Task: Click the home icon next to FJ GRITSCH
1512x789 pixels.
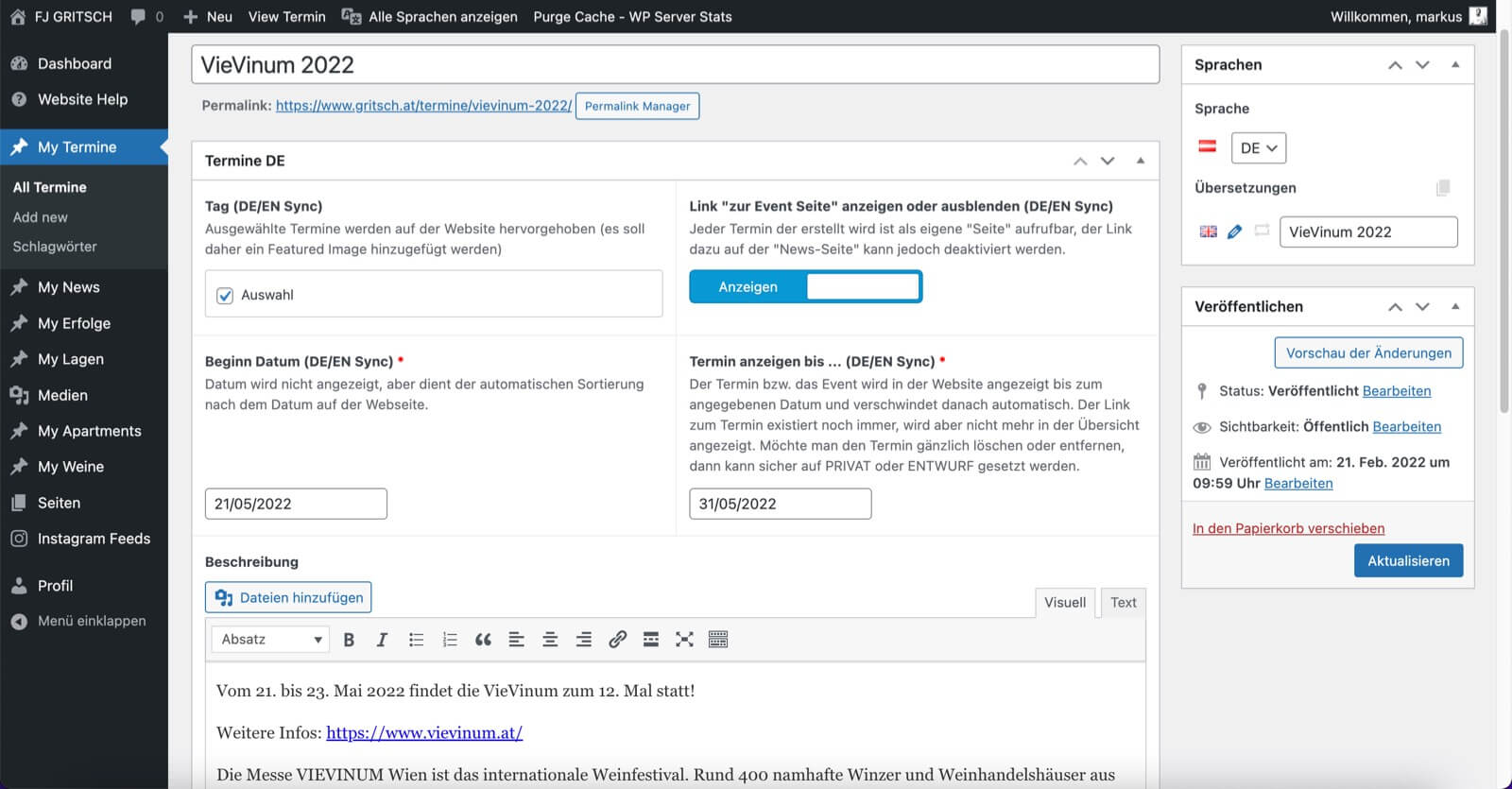Action: point(18,16)
